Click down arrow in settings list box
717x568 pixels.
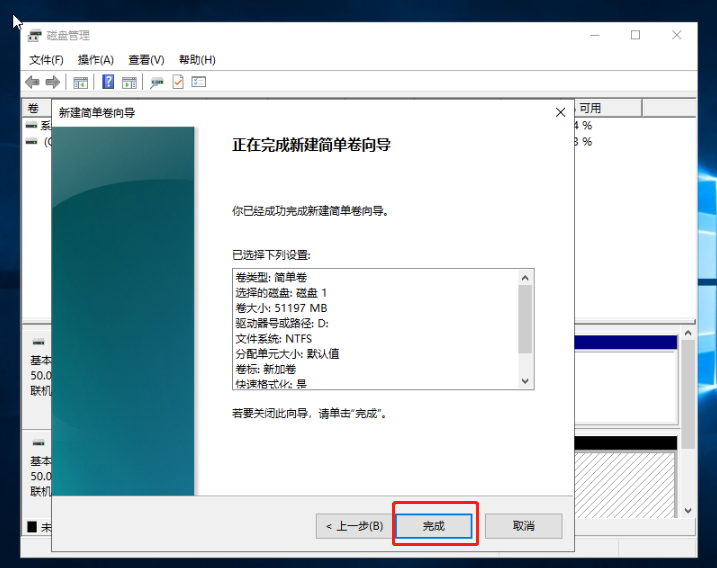(525, 381)
